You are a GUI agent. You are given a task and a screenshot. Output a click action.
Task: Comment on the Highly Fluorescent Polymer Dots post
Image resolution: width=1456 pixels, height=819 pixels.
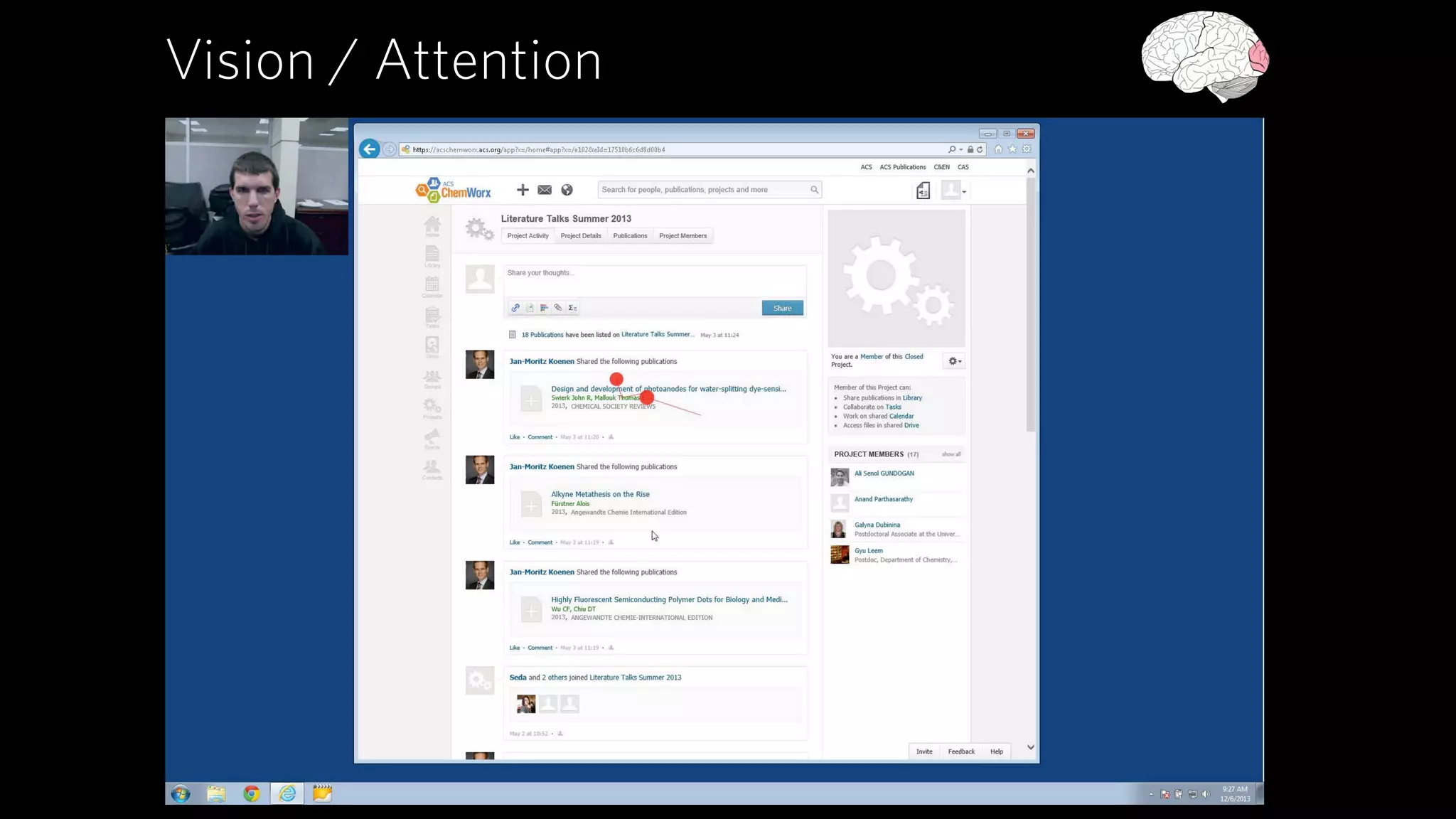click(x=540, y=648)
